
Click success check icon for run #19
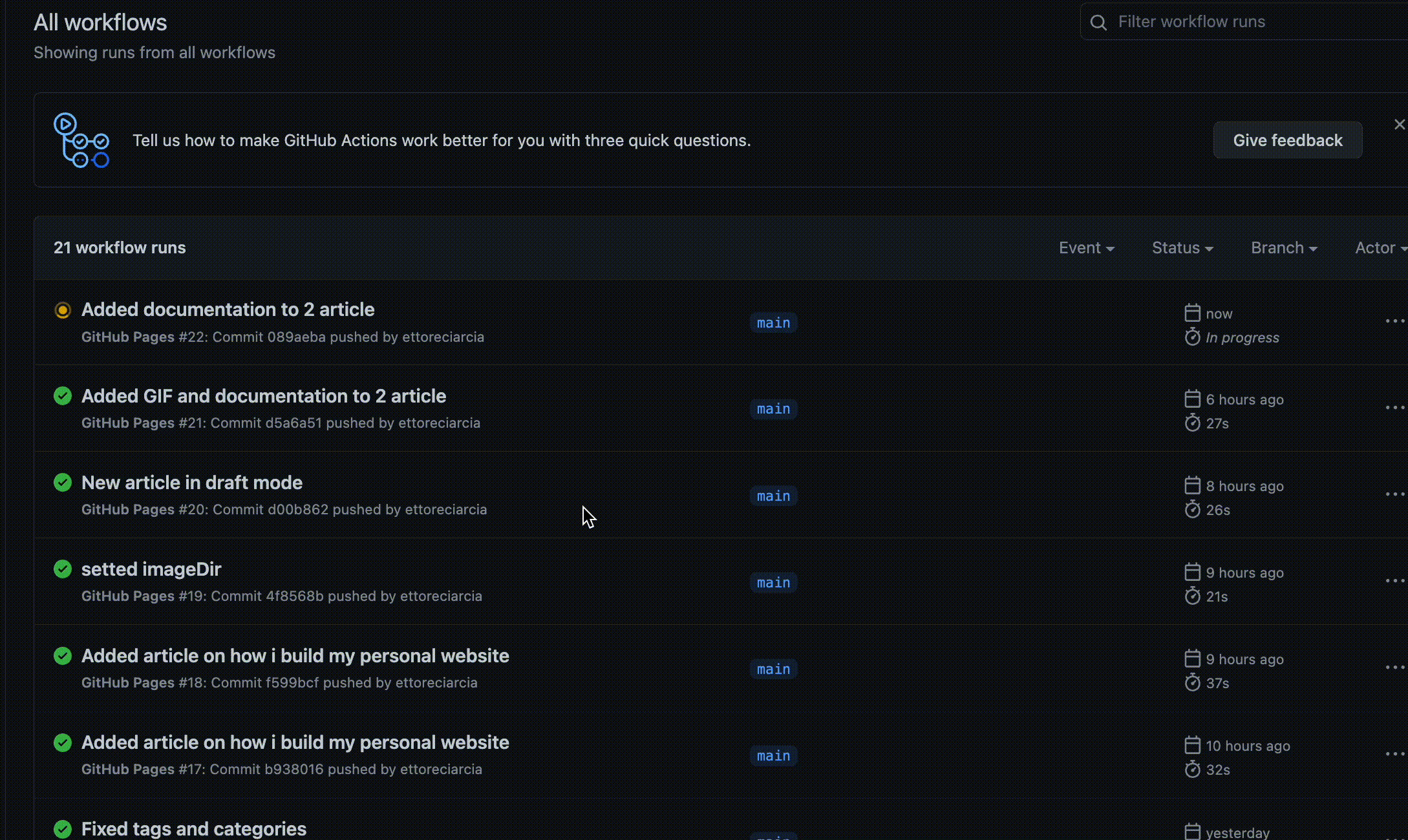63,569
